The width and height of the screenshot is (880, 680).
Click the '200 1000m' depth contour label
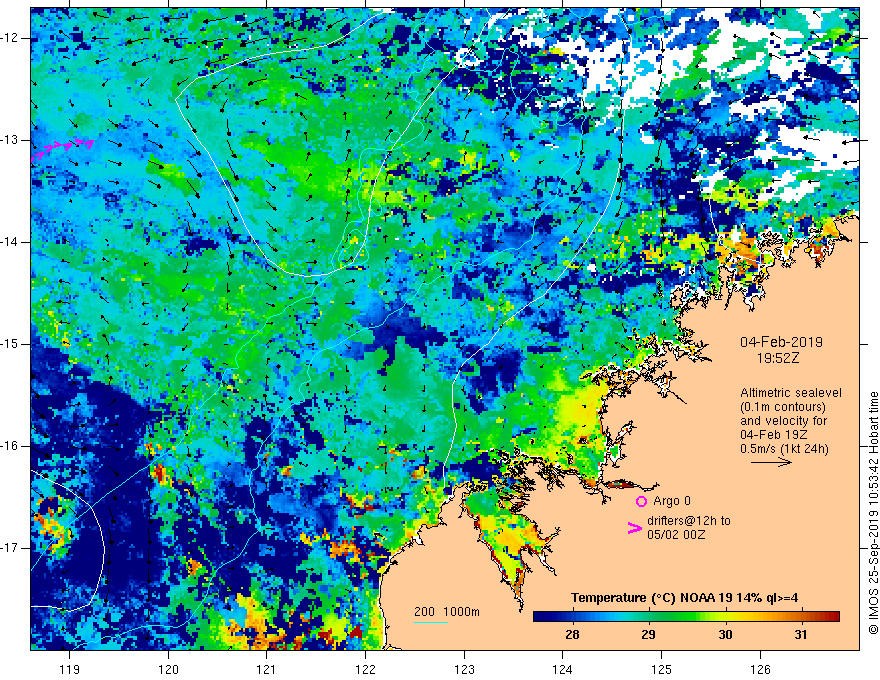(447, 612)
